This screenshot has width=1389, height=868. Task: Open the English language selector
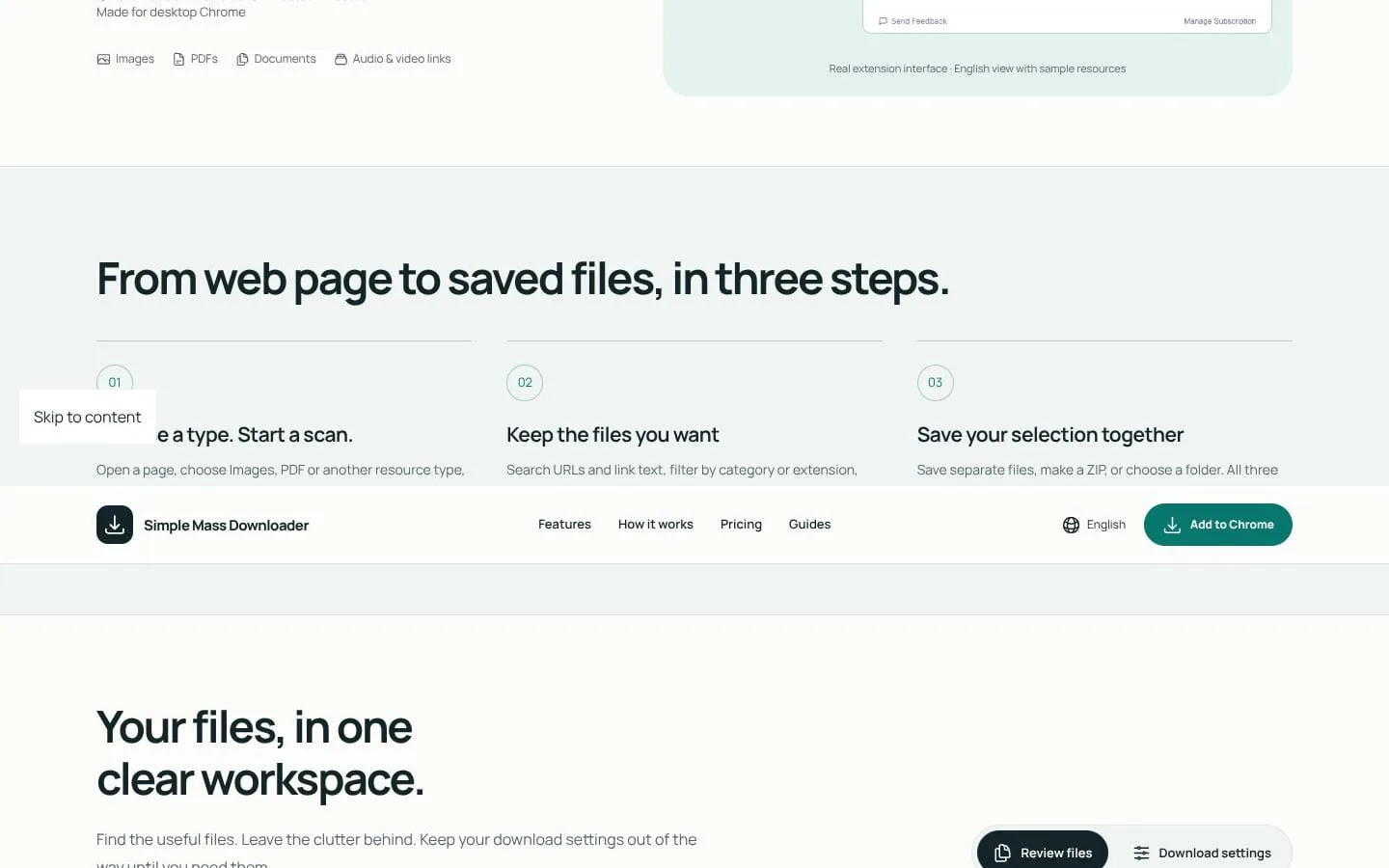pyautogui.click(x=1094, y=525)
